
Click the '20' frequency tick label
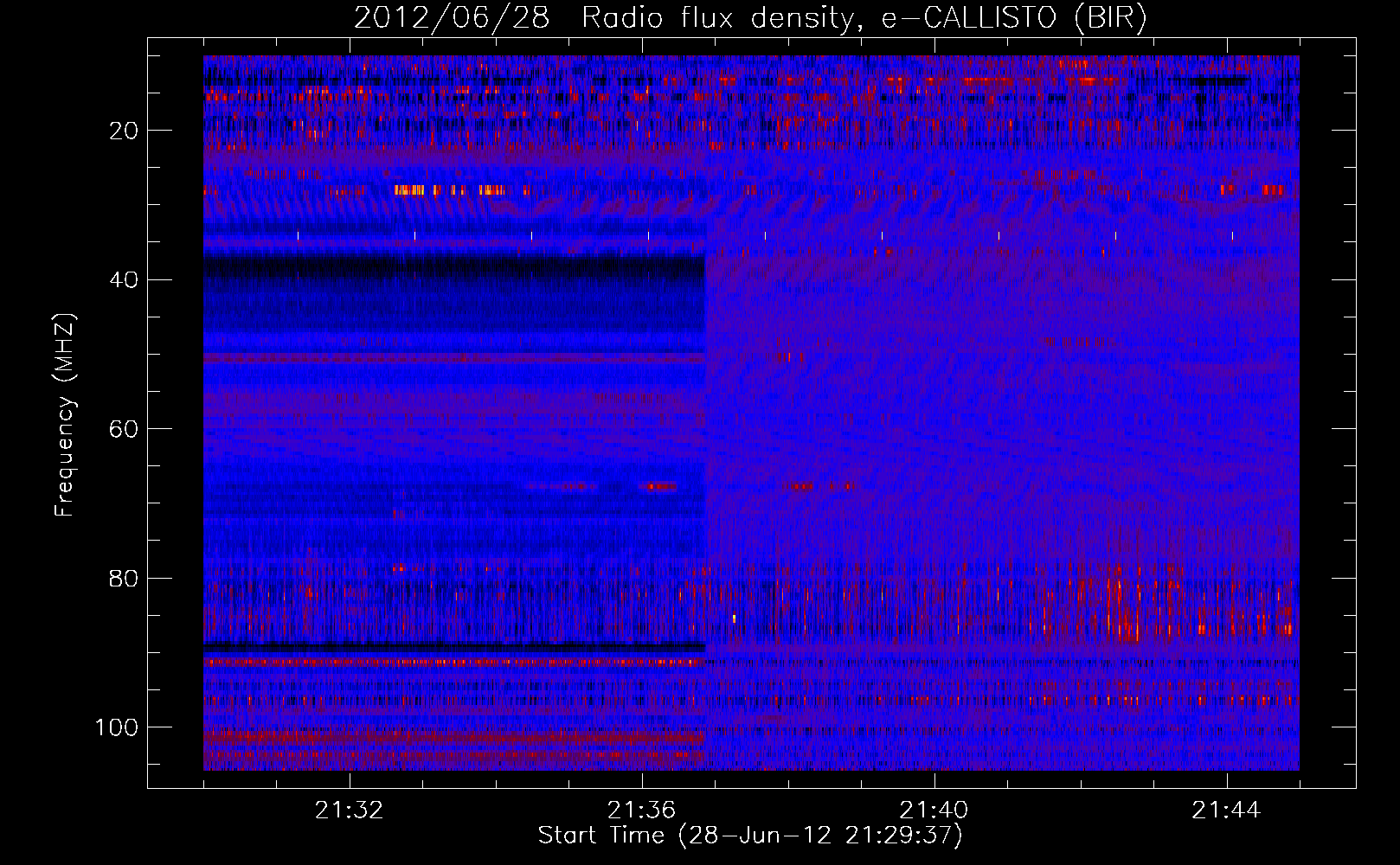click(x=125, y=131)
